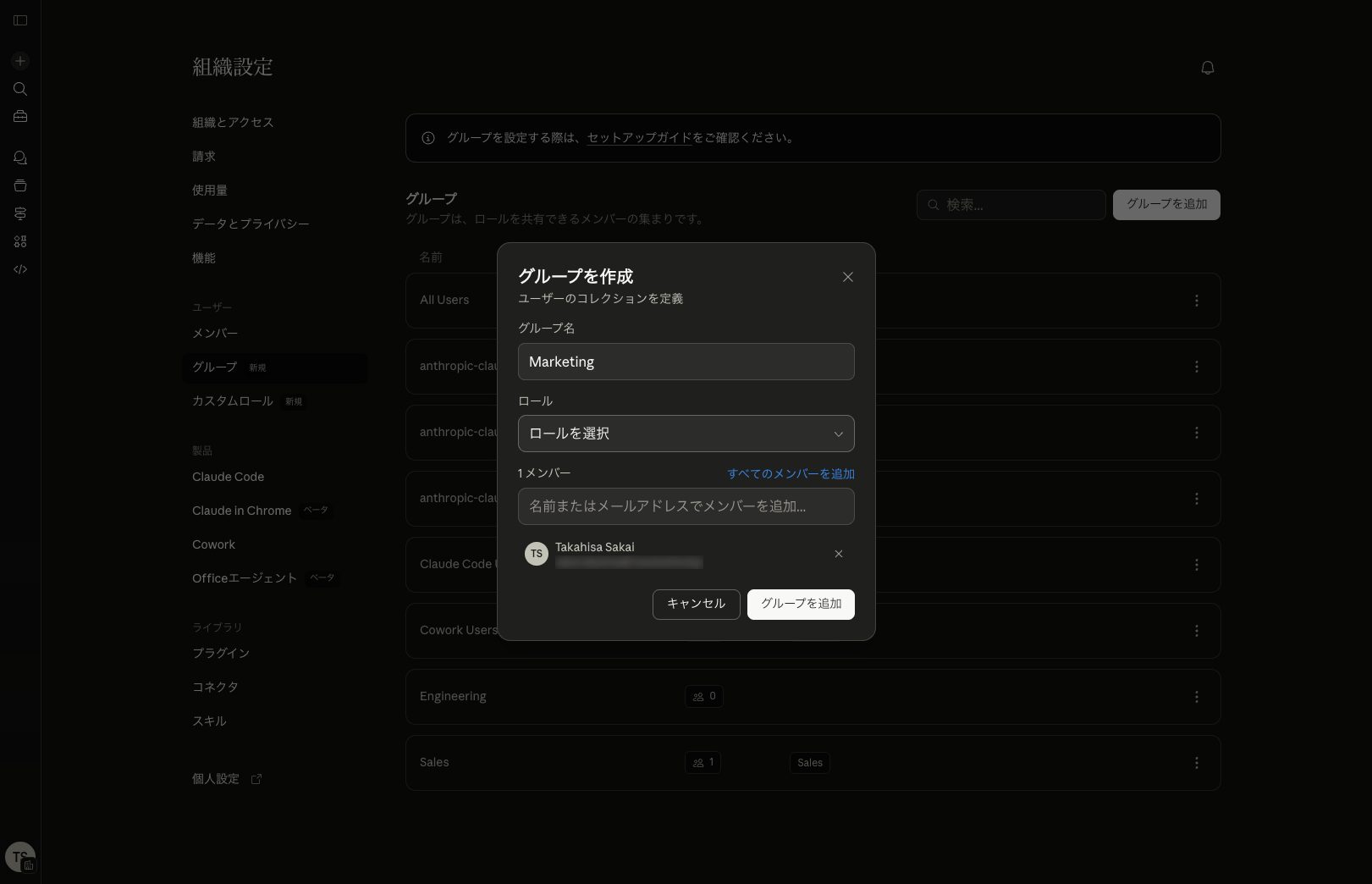Click the code </> icon in sidebar

pyautogui.click(x=20, y=269)
